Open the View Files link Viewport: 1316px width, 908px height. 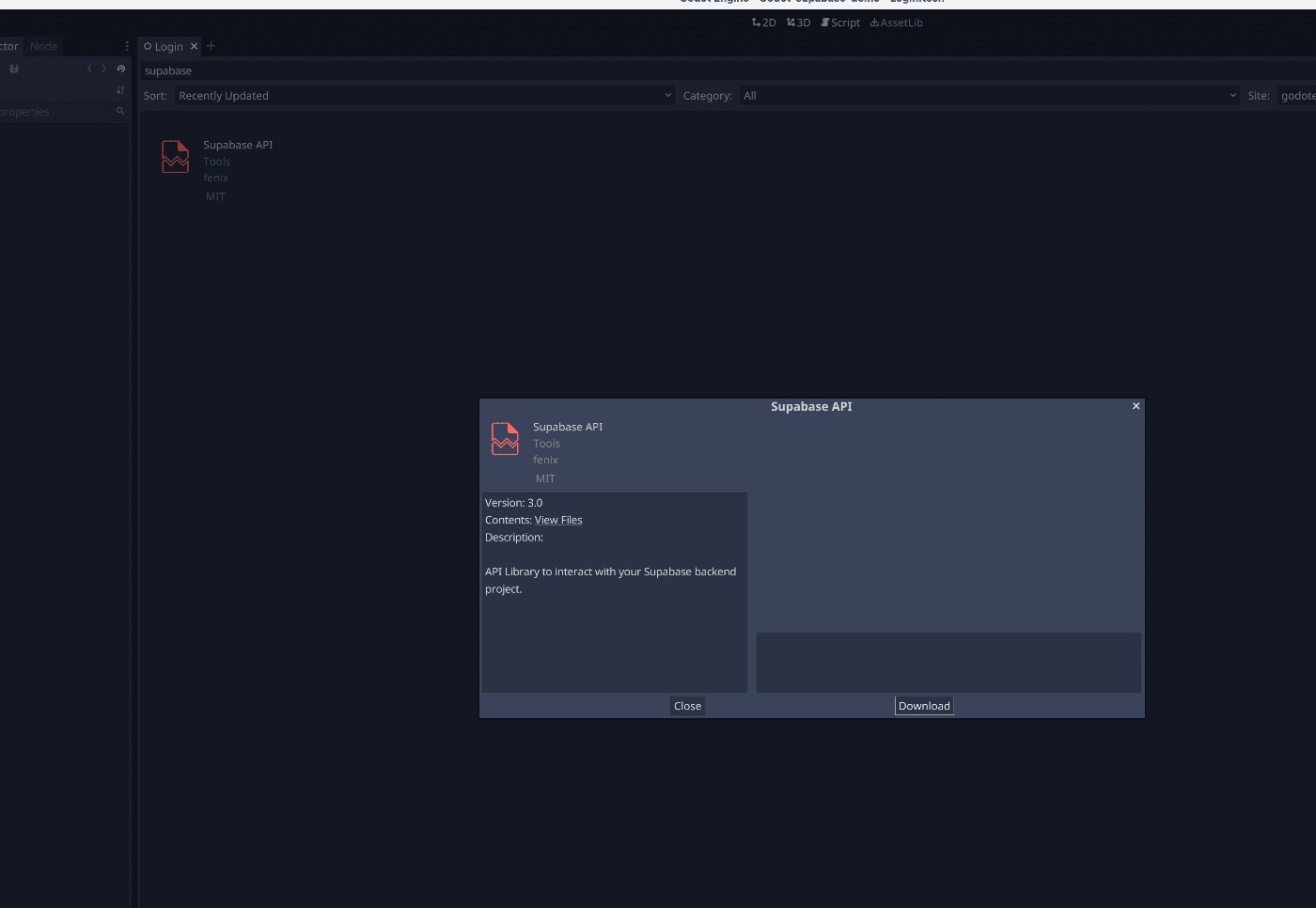[x=558, y=520]
